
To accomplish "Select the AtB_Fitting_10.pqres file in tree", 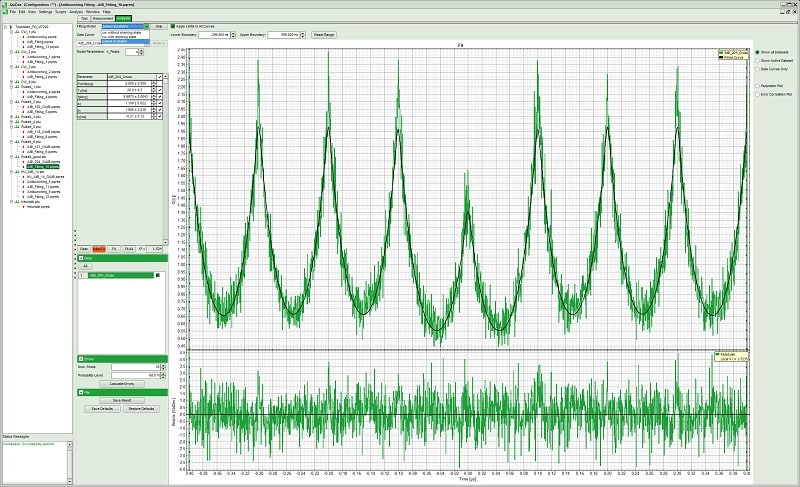I will tap(42, 167).
